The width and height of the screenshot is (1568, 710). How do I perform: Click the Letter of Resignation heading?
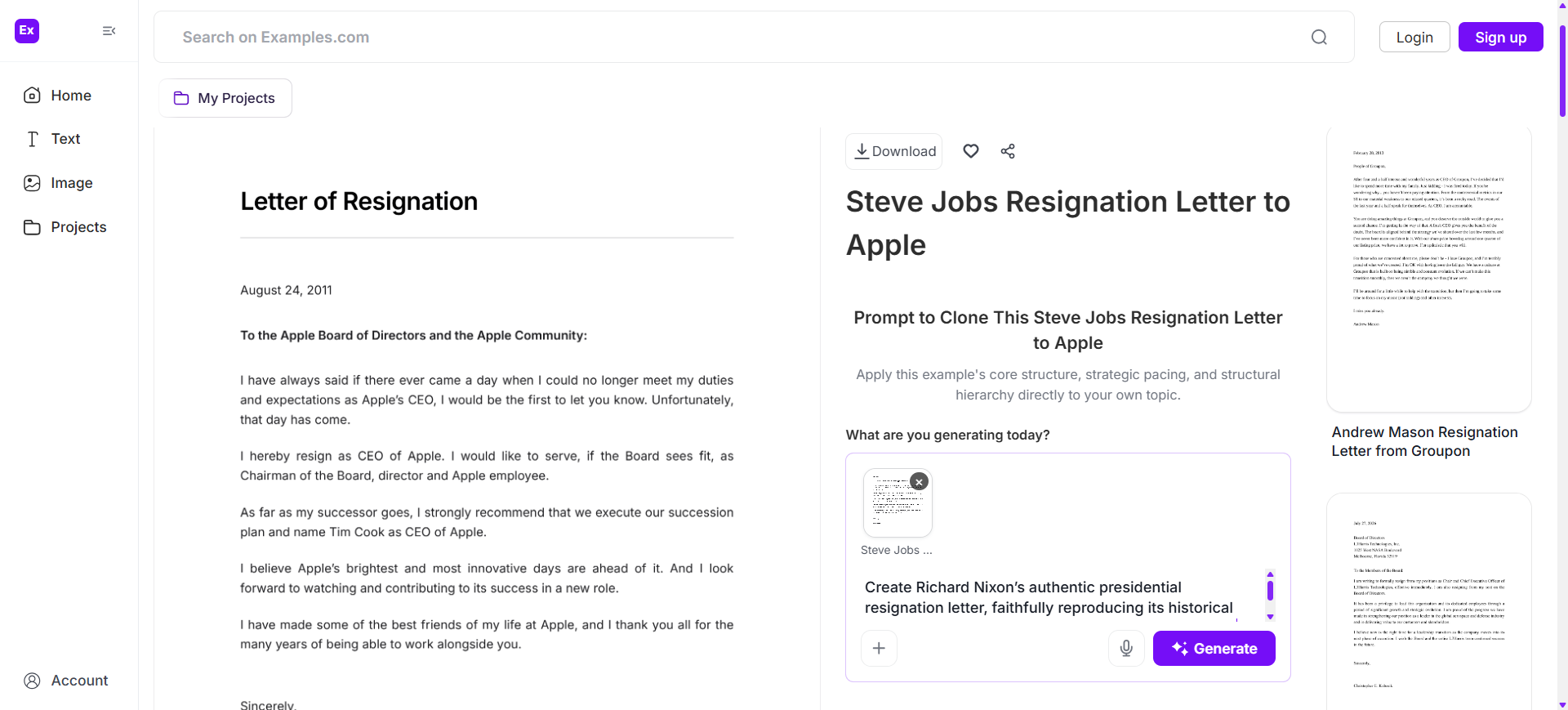[x=359, y=201]
